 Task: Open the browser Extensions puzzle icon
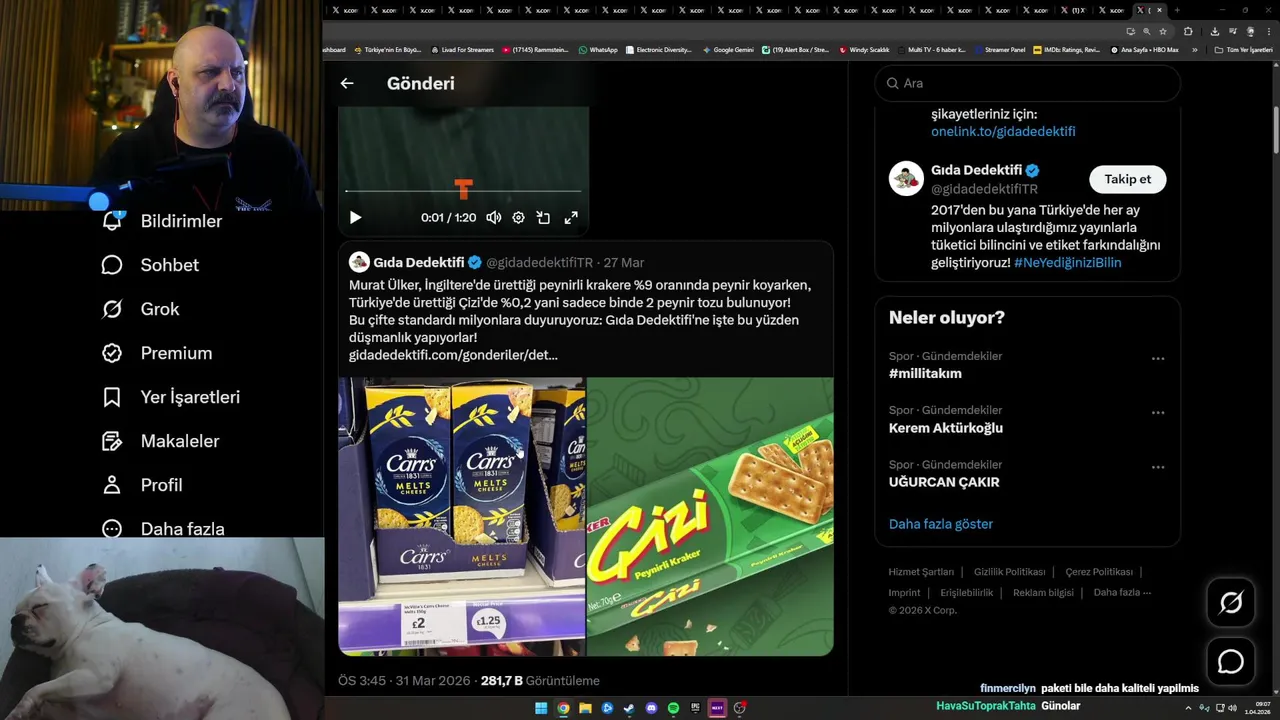tap(1188, 31)
